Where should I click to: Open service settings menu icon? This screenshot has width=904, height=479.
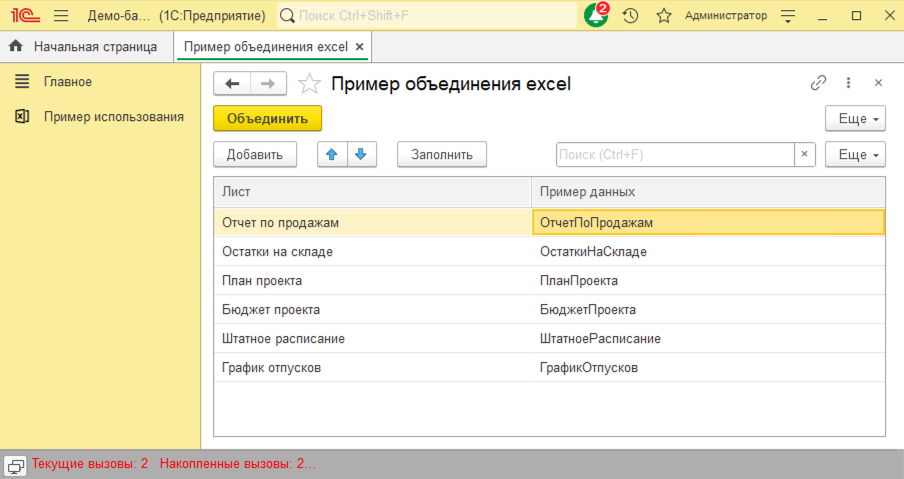[x=788, y=16]
